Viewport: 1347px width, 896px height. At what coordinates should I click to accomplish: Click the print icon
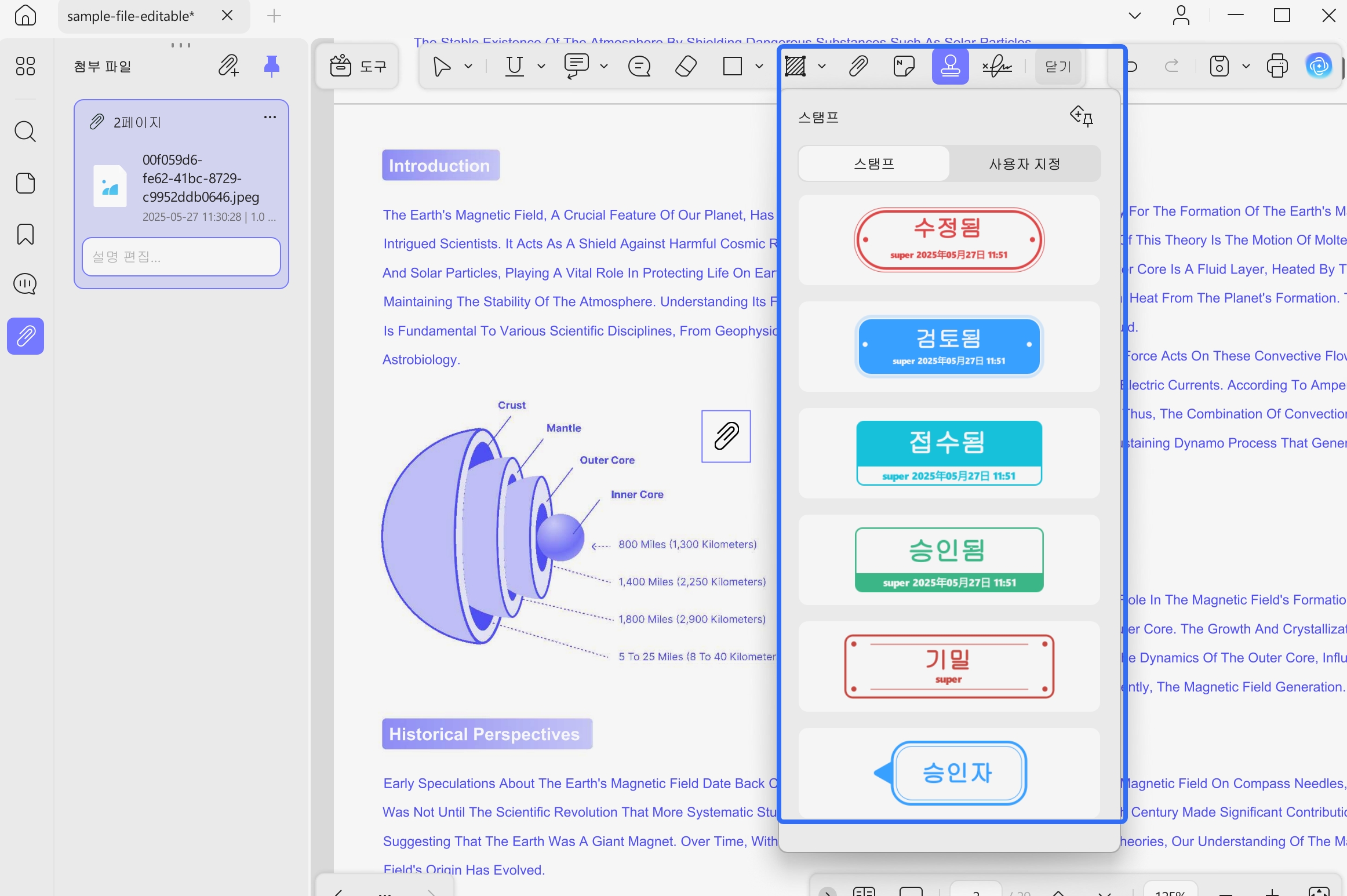[x=1277, y=66]
